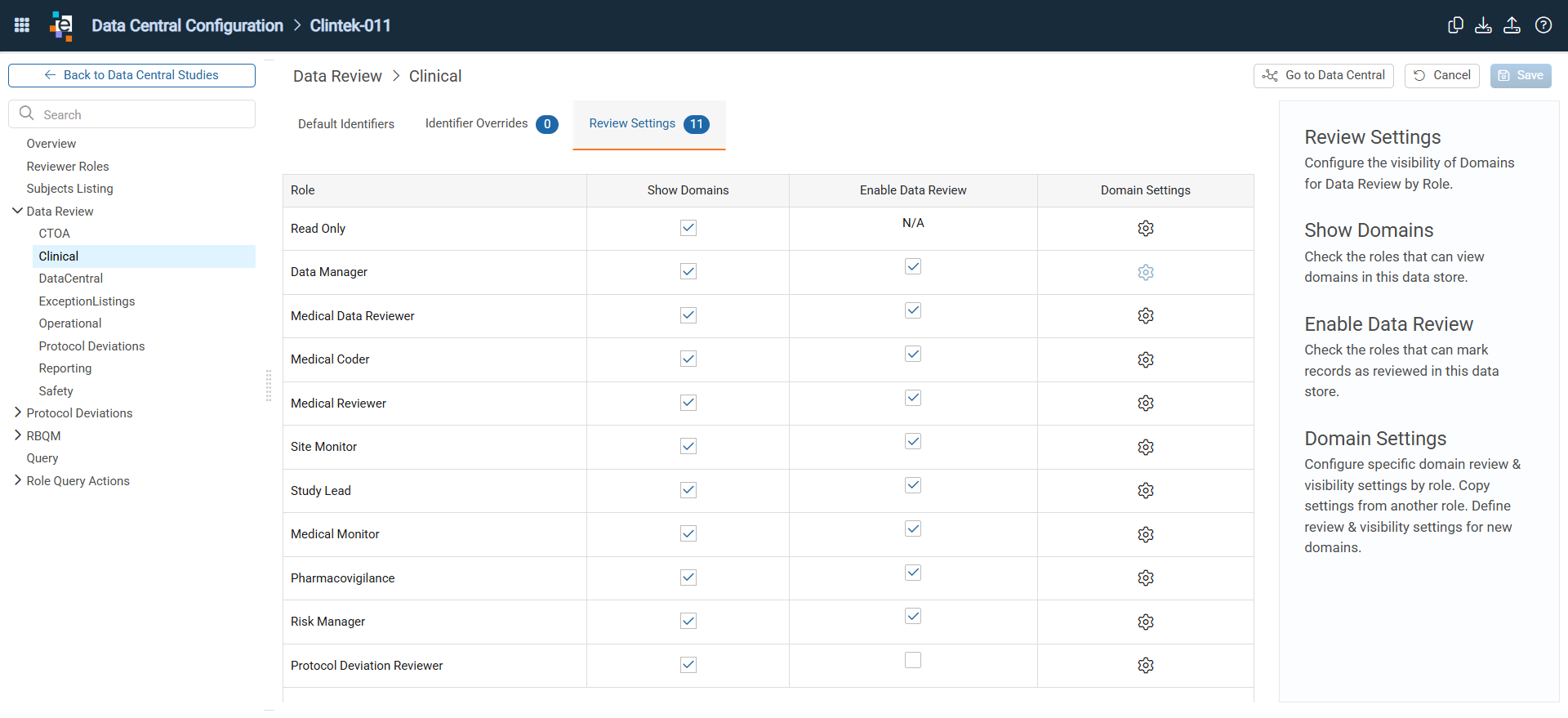Viewport: 1568px width, 718px height.
Task: Open Domain Settings gear for Medical Reviewer
Action: click(1146, 403)
